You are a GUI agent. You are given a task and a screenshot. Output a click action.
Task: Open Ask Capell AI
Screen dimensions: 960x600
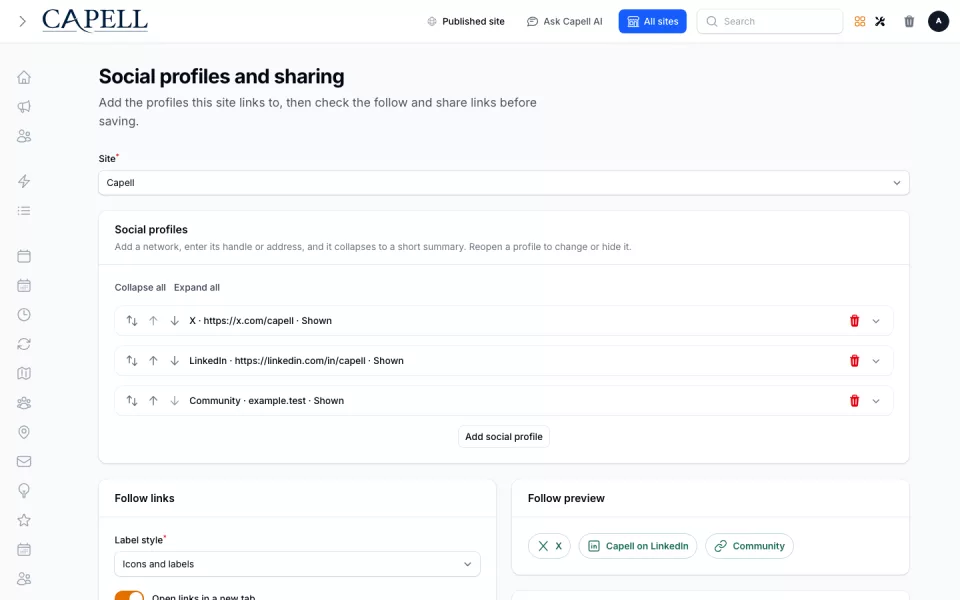[564, 21]
